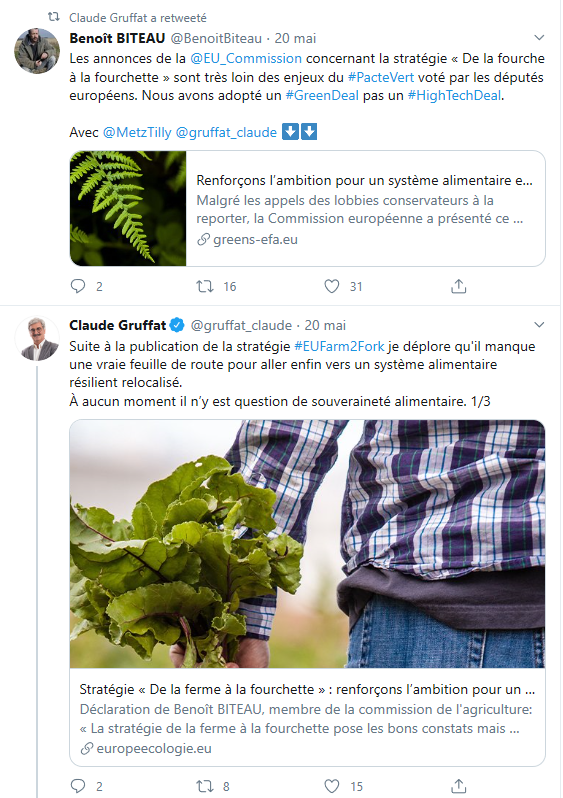This screenshot has width=563, height=798.
Task: Reply to Claude Gruffat's tweet
Action: point(78,786)
